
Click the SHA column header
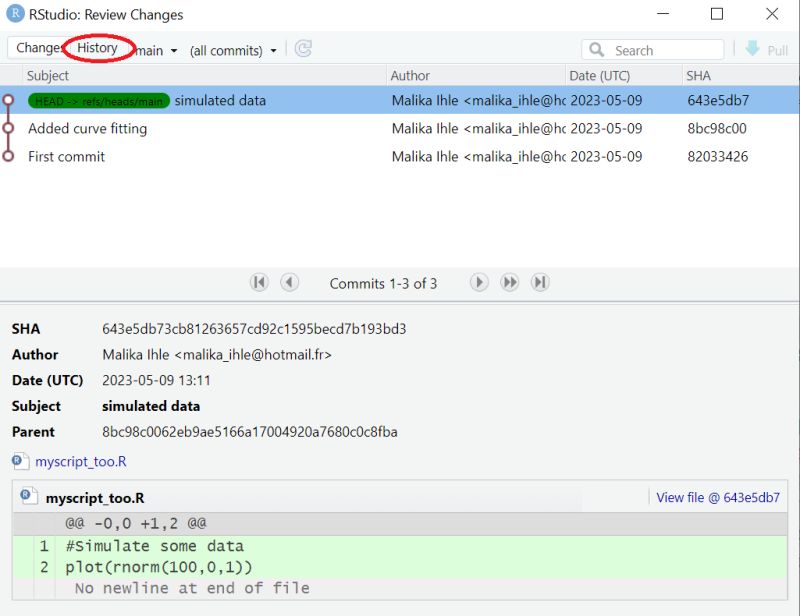pos(740,76)
